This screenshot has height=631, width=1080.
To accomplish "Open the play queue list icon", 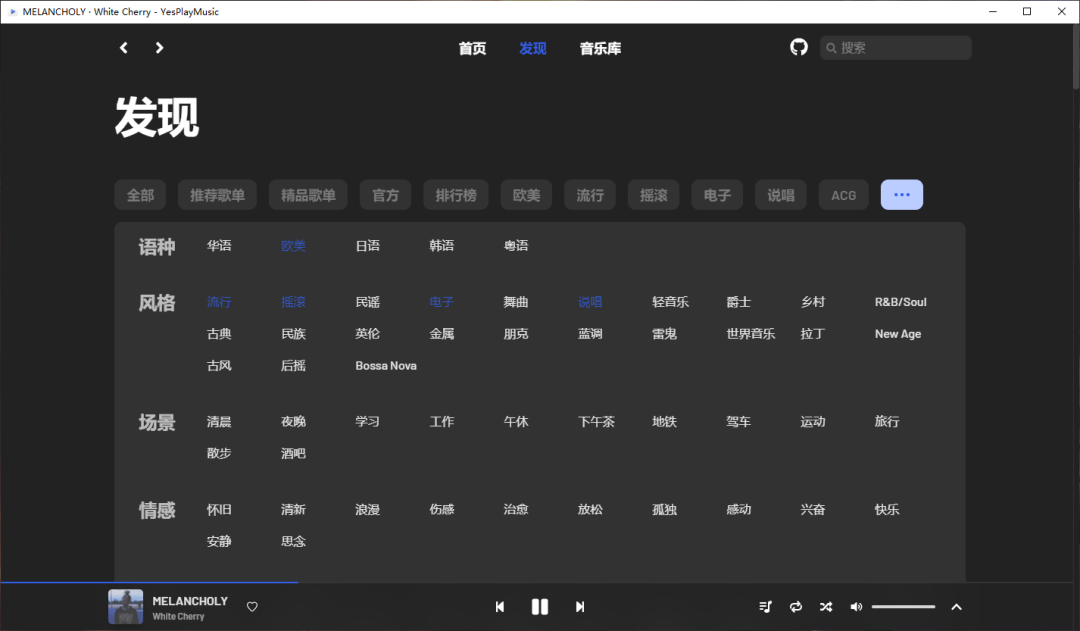I will (x=765, y=607).
